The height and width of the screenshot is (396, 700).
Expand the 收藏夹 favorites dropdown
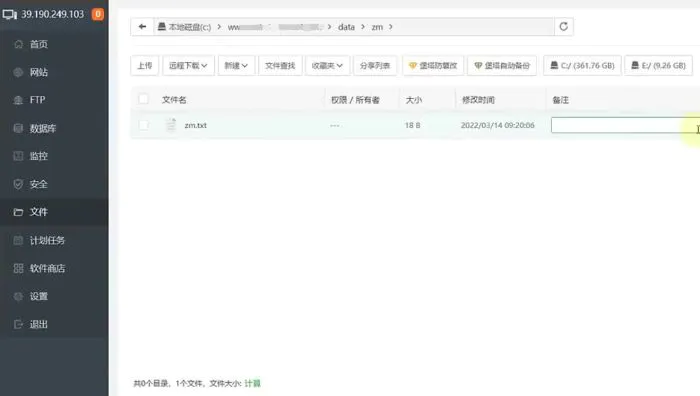click(327, 66)
